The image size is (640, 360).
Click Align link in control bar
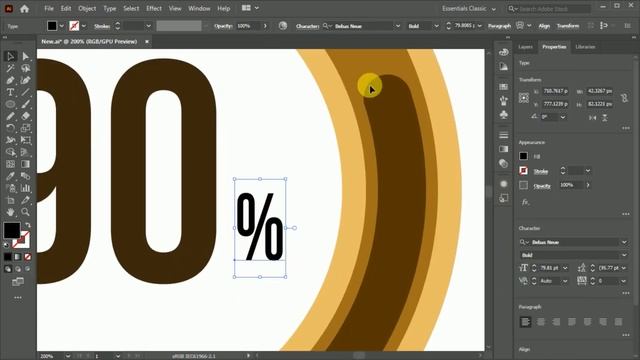click(544, 26)
